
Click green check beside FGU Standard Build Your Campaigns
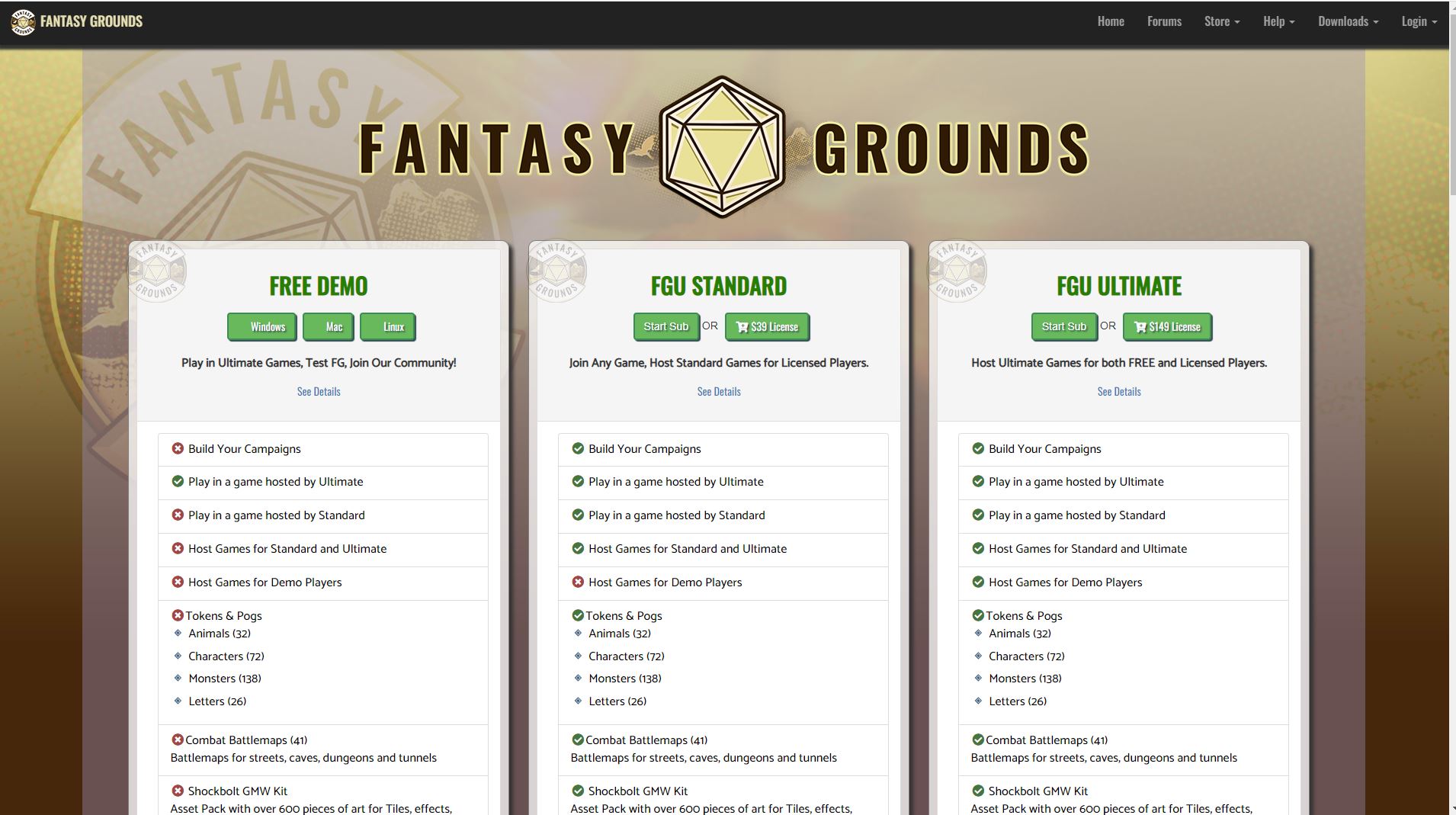(578, 448)
